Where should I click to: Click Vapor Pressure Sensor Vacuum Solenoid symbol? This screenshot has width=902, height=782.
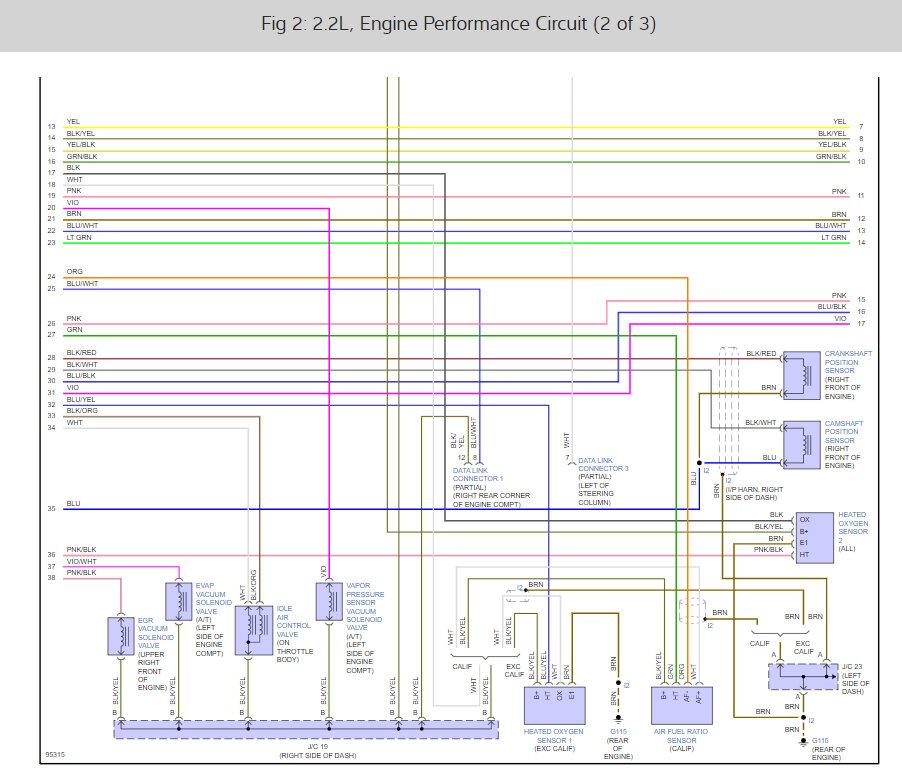[x=329, y=601]
